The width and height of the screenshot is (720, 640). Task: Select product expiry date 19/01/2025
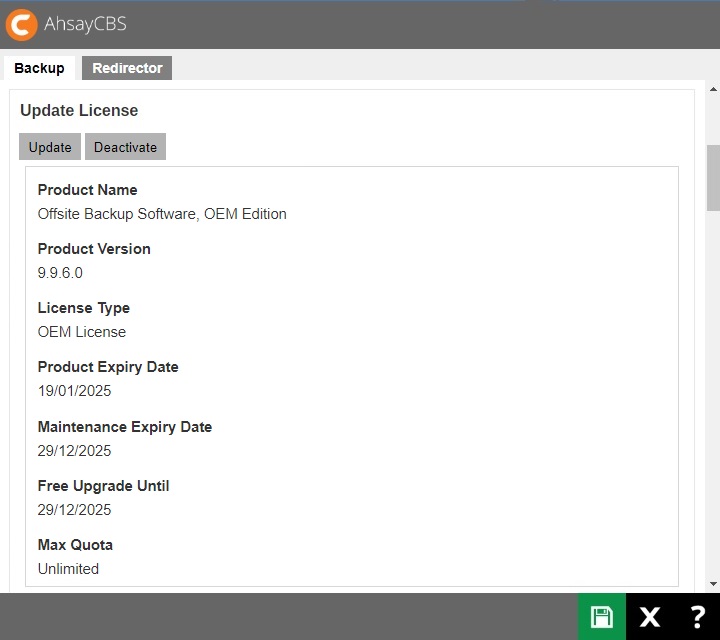click(x=74, y=391)
